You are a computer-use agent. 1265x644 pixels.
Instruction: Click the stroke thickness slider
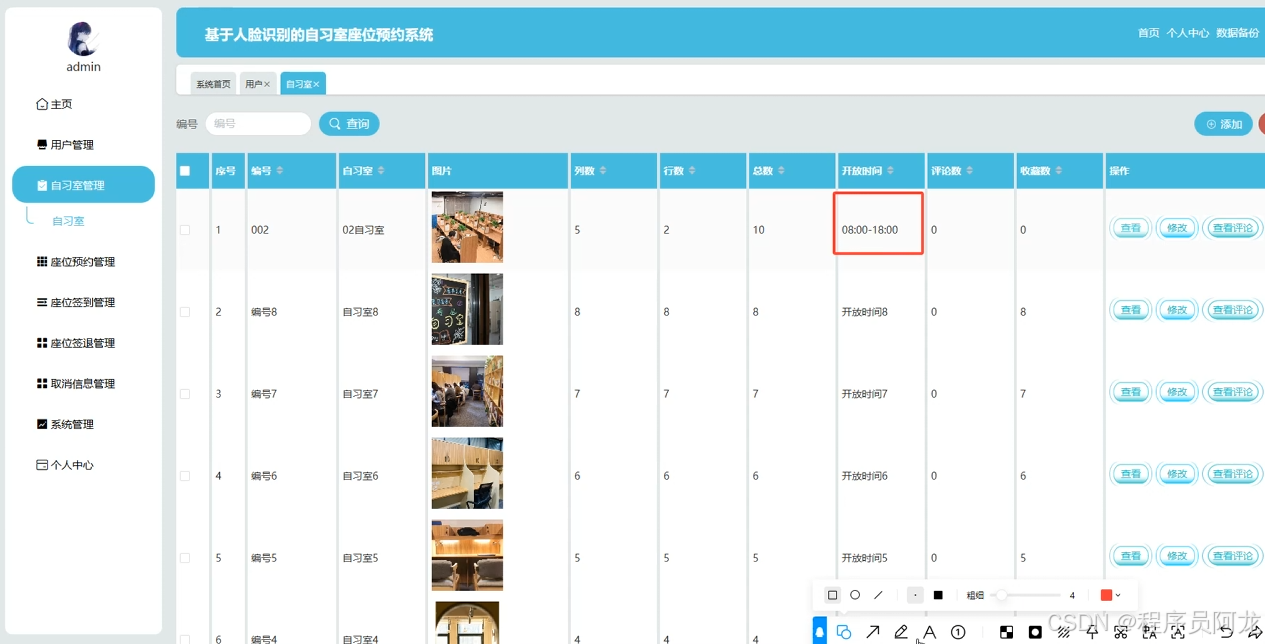(x=1027, y=595)
